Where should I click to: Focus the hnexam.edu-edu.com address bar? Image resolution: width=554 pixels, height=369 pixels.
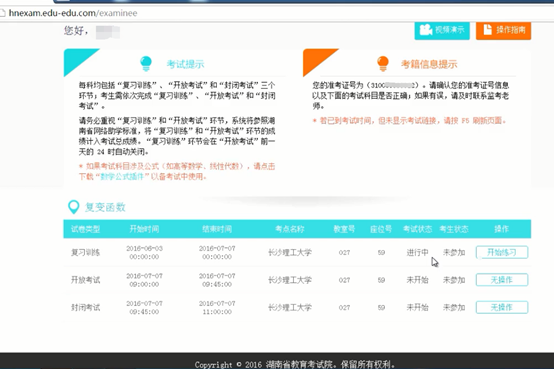(x=276, y=13)
